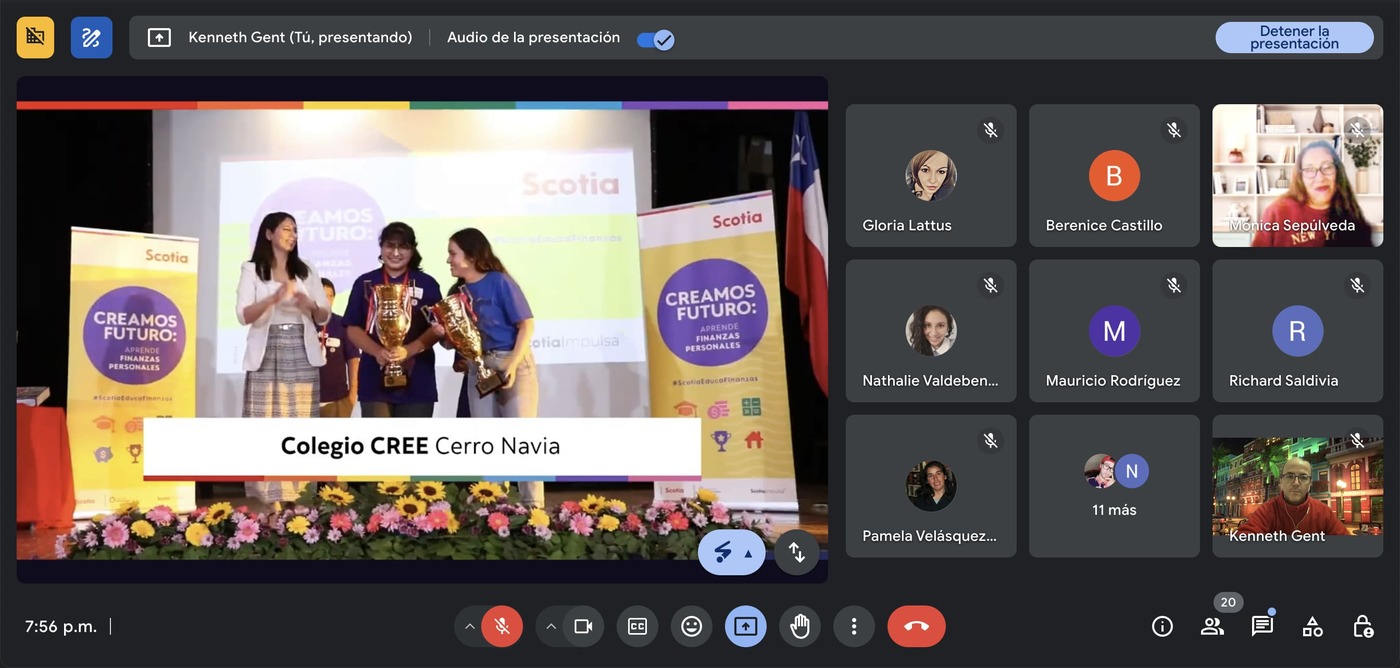Click the swap arrows button on the presentation
Image resolution: width=1400 pixels, height=668 pixels.
pyautogui.click(x=797, y=552)
